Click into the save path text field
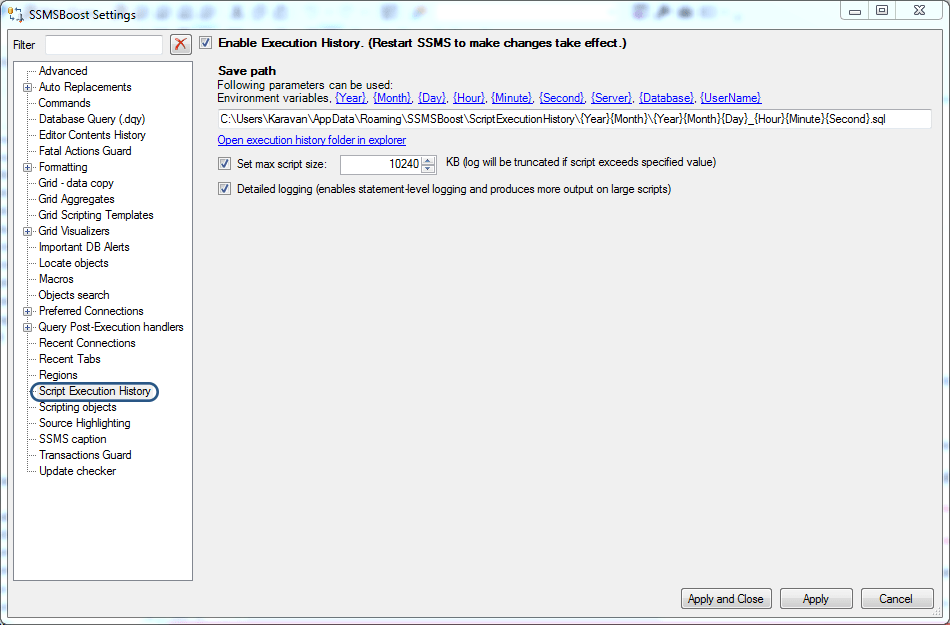Screen dimensions: 950x625 click(574, 119)
